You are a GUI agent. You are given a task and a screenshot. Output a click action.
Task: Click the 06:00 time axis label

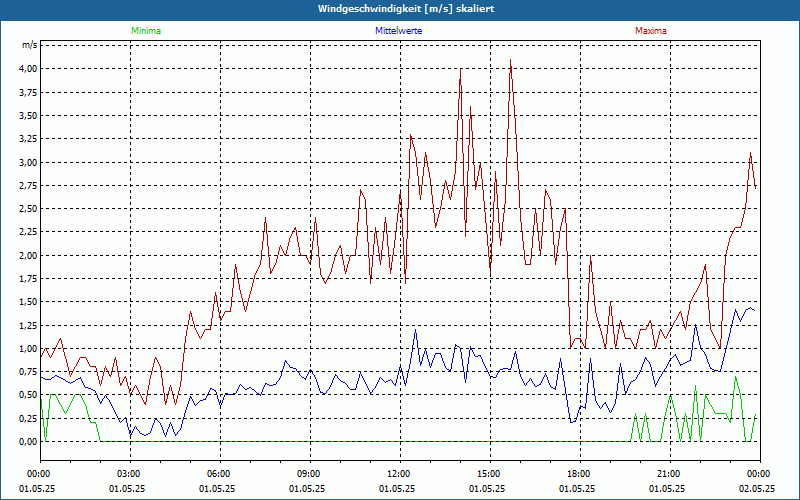tap(220, 474)
